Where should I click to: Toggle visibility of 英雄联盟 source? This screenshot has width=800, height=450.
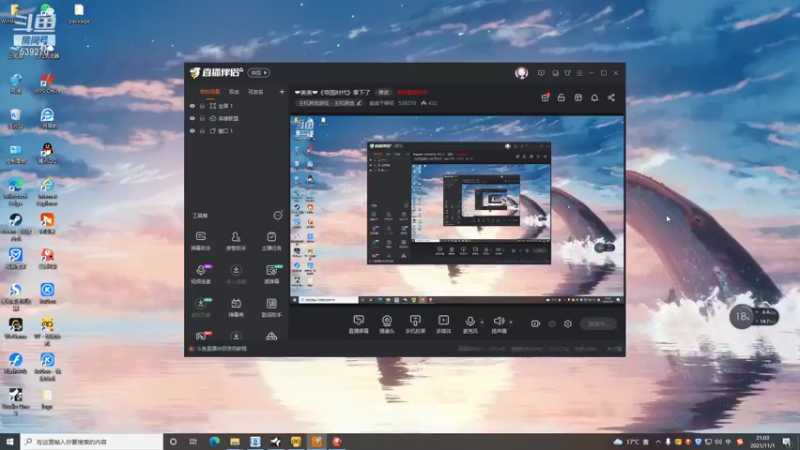click(x=192, y=118)
